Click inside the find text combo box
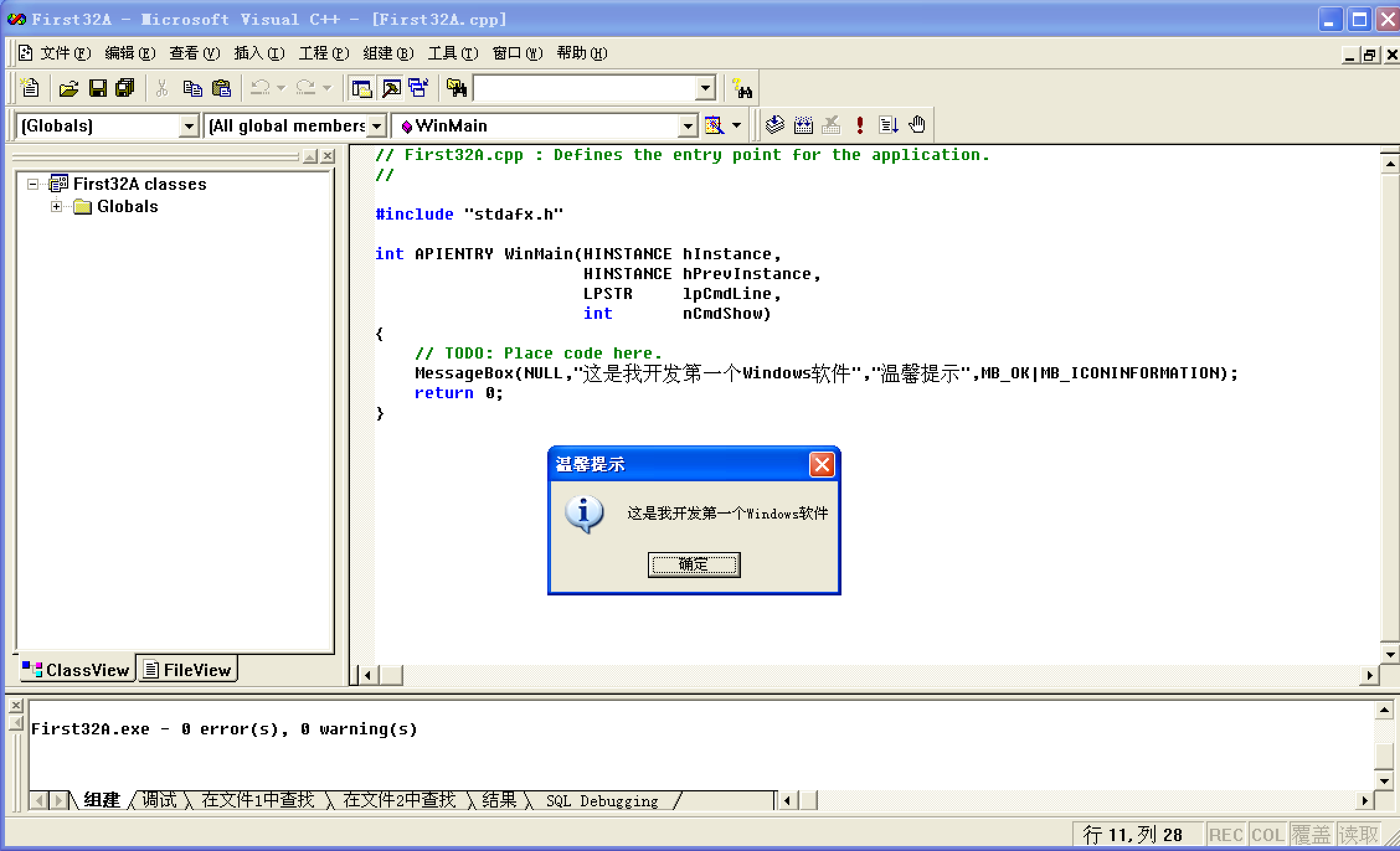The image size is (1400, 851). pyautogui.click(x=583, y=87)
